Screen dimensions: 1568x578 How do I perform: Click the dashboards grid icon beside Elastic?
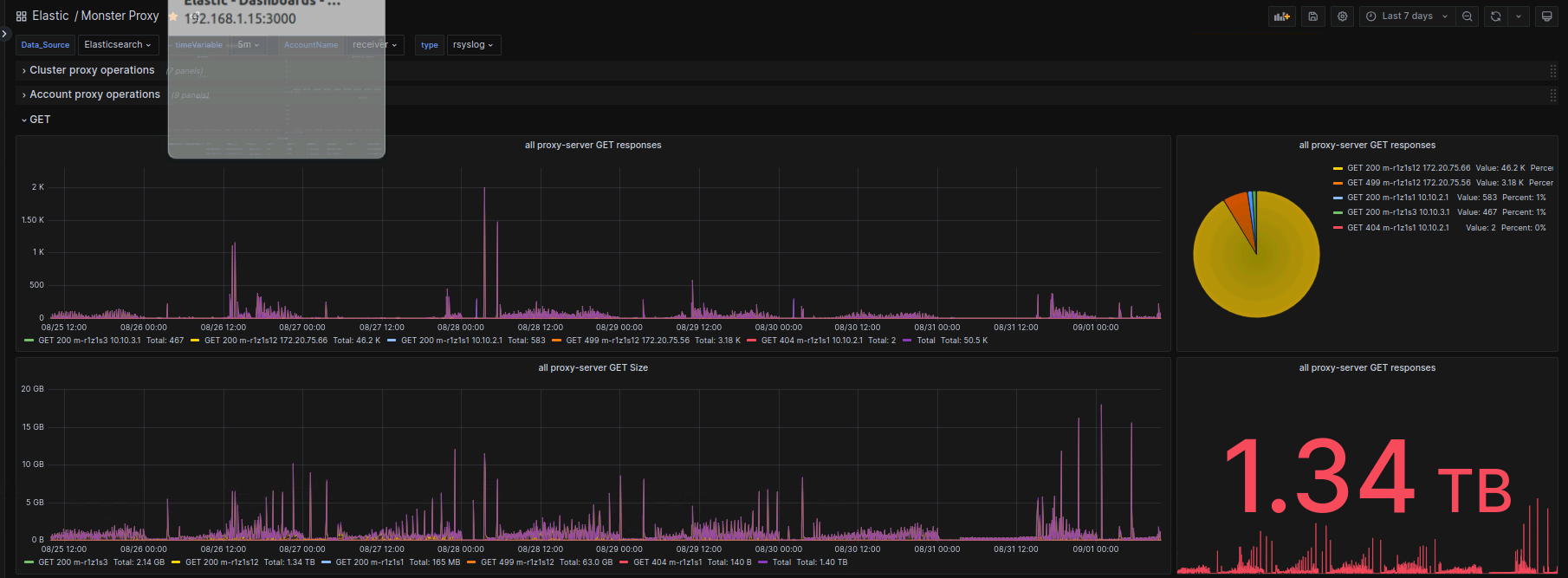21,16
